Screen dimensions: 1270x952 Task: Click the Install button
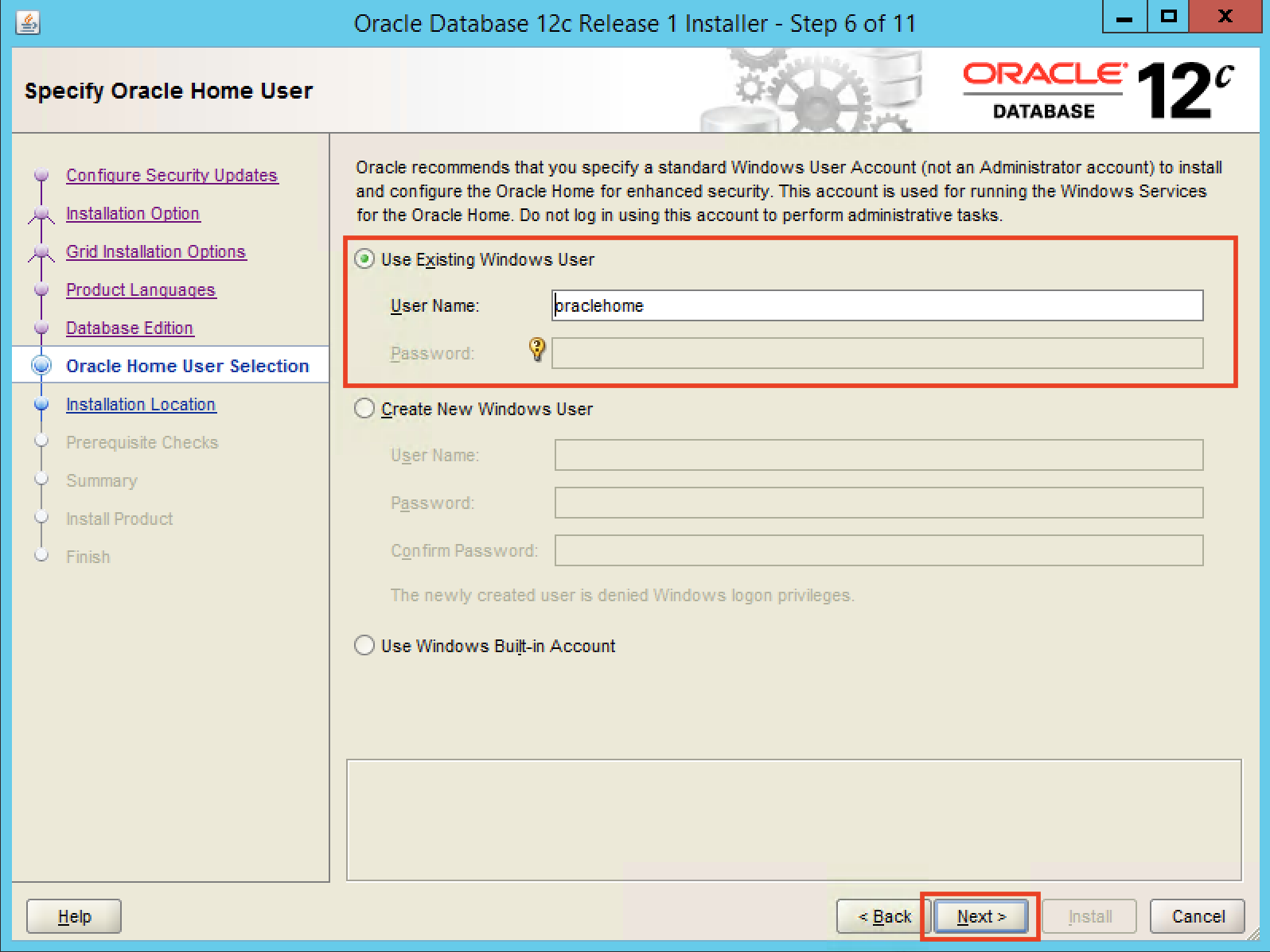click(x=1090, y=916)
